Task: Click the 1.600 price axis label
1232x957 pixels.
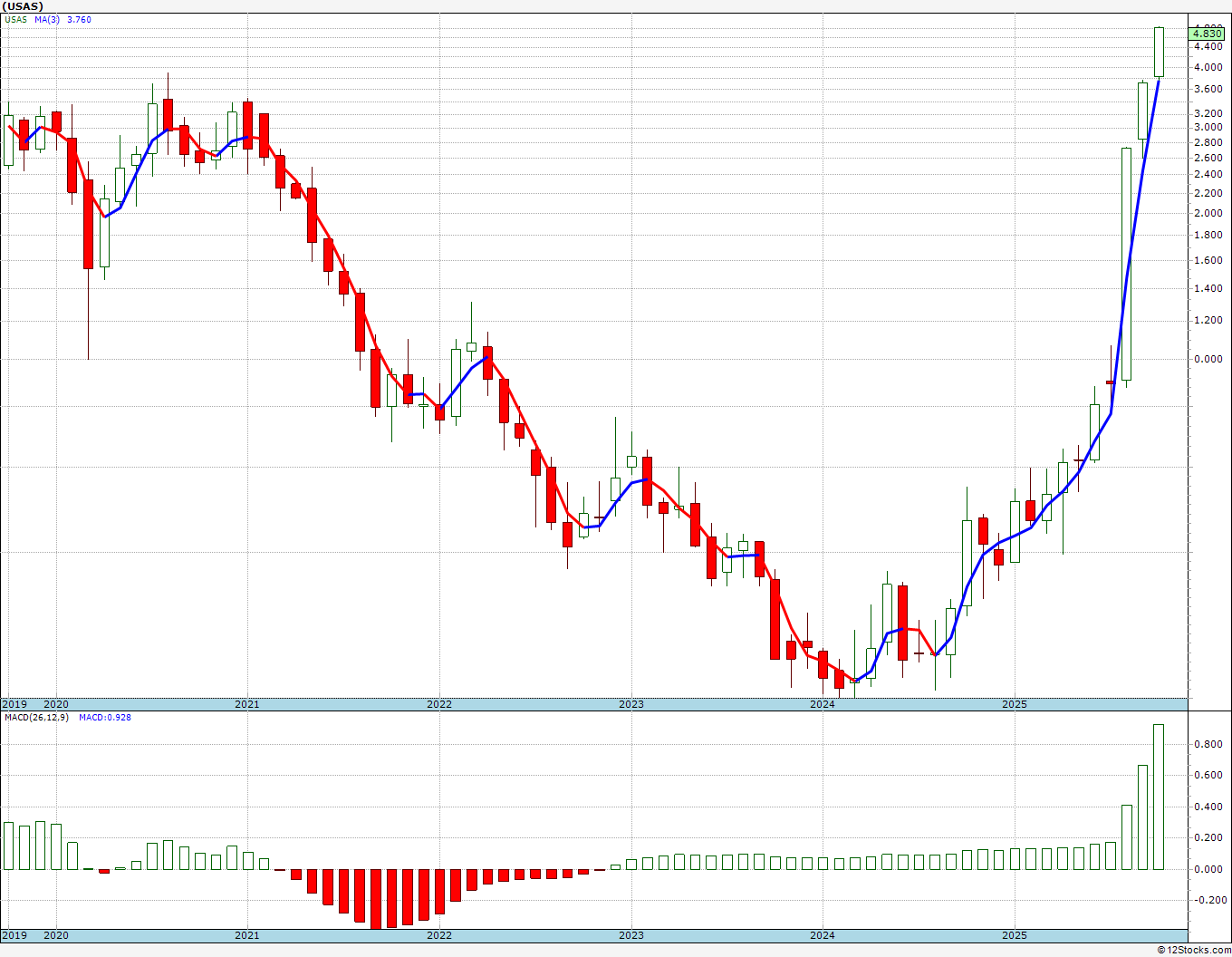Action: click(1208, 261)
